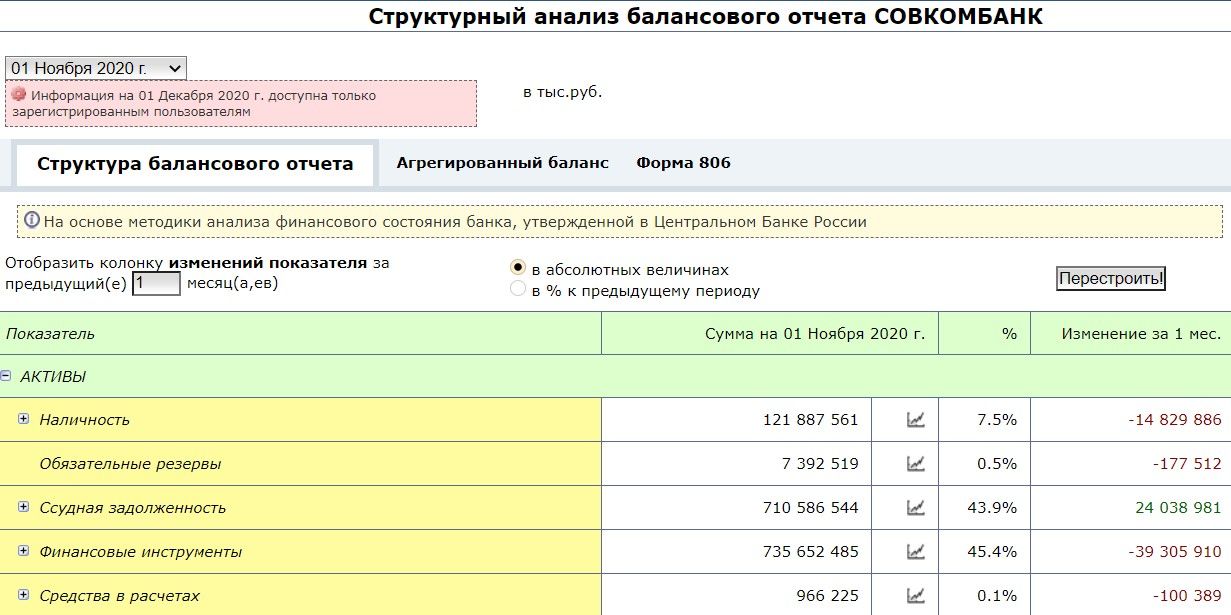This screenshot has width=1231, height=615.
Task: Click the change value -39 305 910
Action: [x=1174, y=552]
